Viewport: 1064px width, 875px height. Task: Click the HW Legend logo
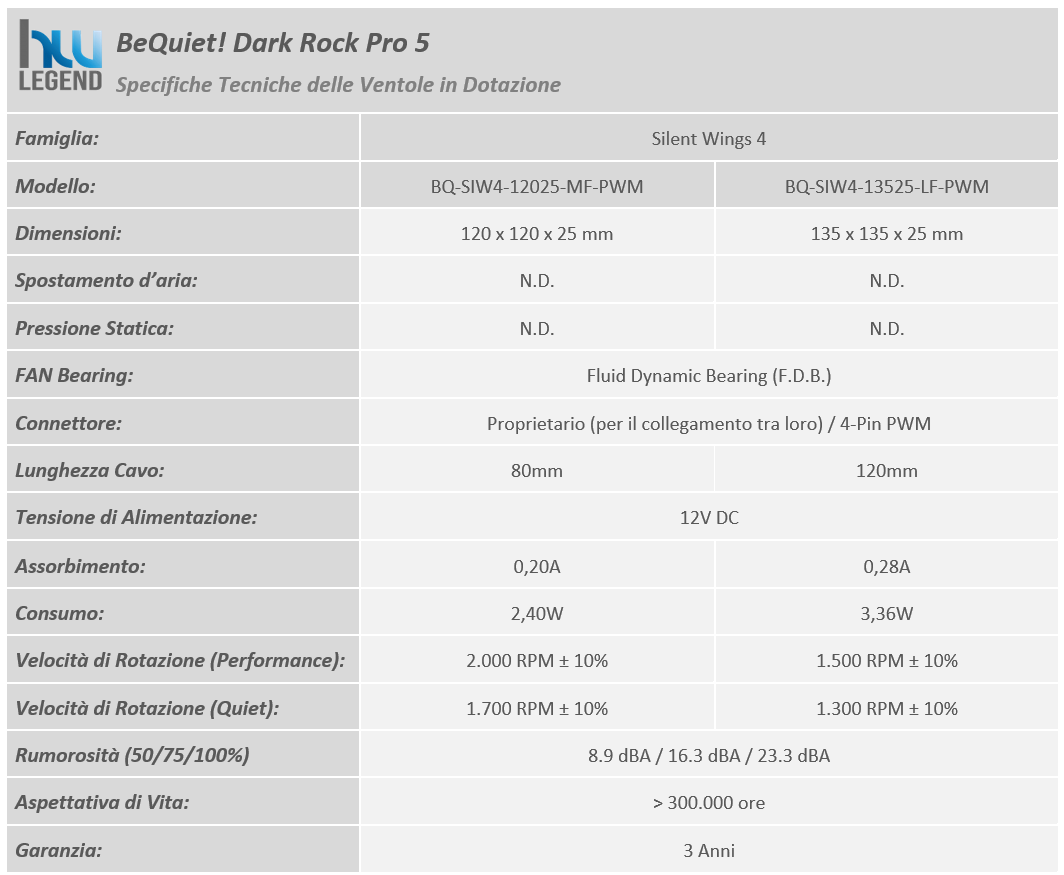pos(60,56)
